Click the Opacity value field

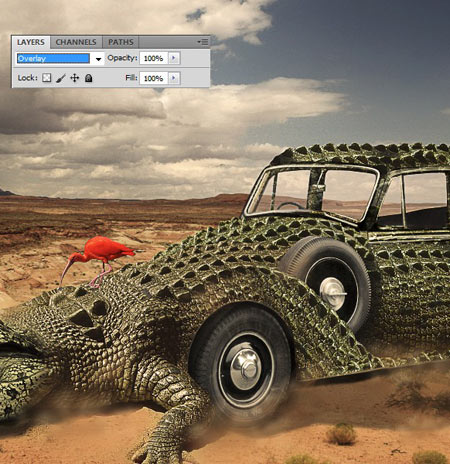pos(153,58)
